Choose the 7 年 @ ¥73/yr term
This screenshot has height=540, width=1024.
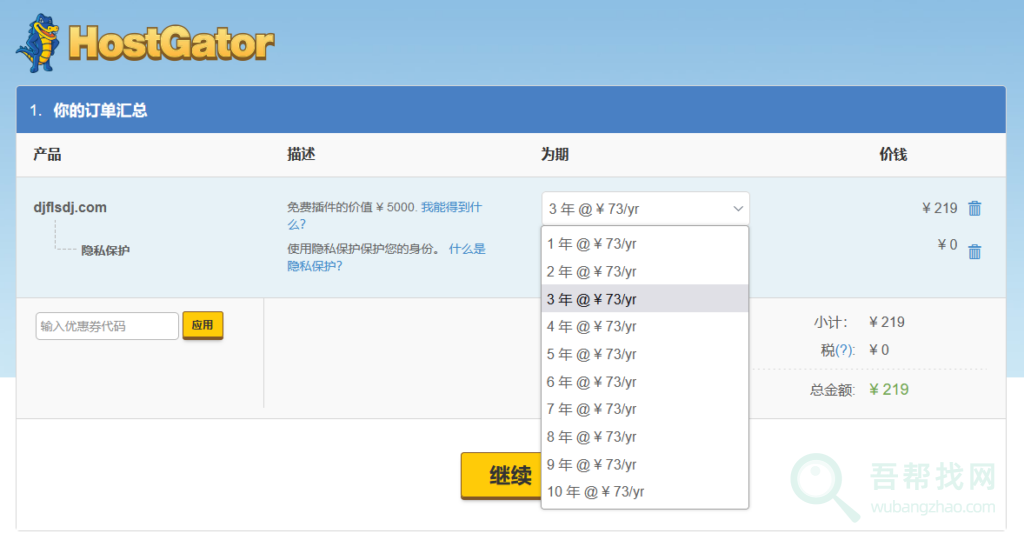(x=645, y=409)
